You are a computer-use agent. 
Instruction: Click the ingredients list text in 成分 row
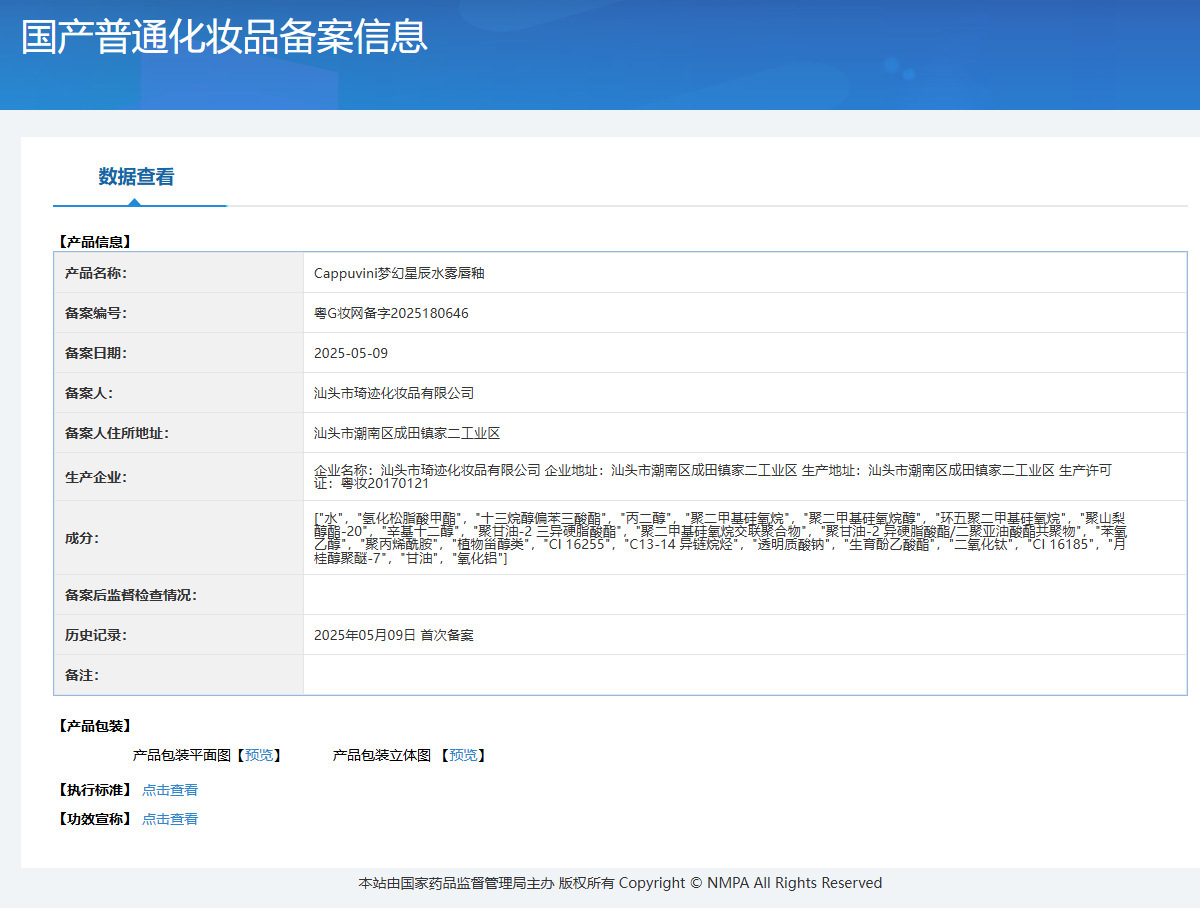click(720, 538)
